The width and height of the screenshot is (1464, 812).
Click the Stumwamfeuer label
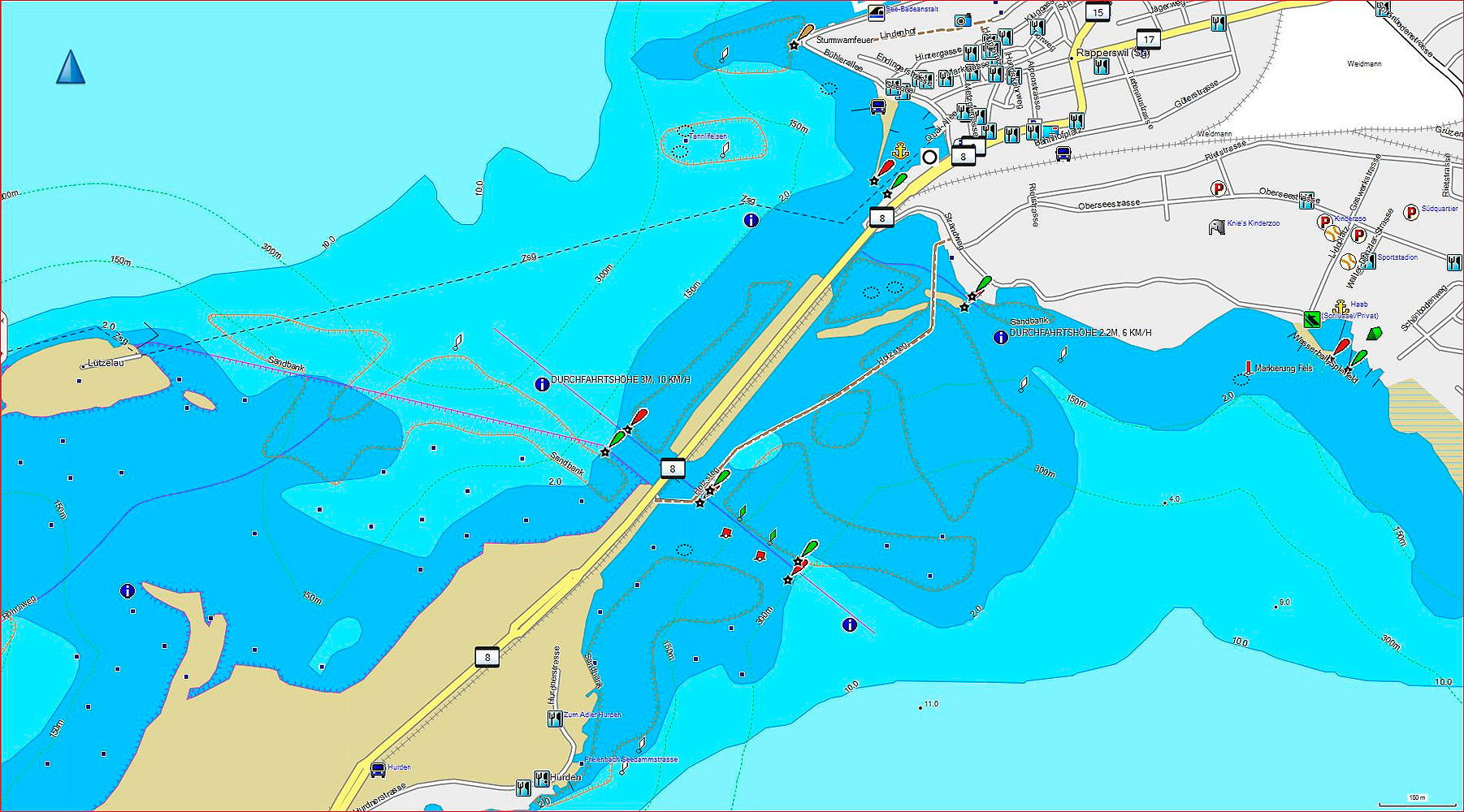pyautogui.click(x=845, y=40)
